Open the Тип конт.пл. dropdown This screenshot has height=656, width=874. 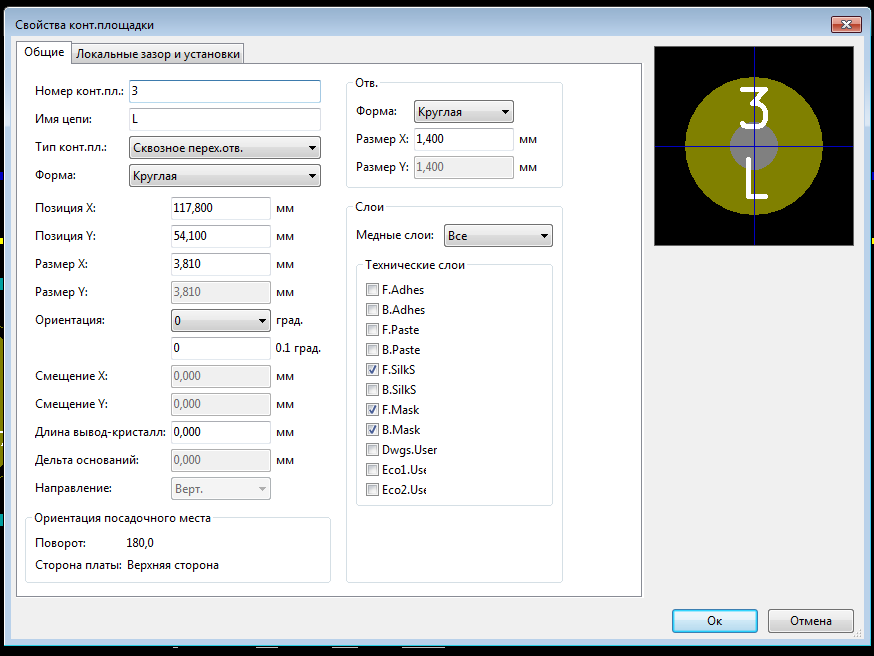click(225, 148)
